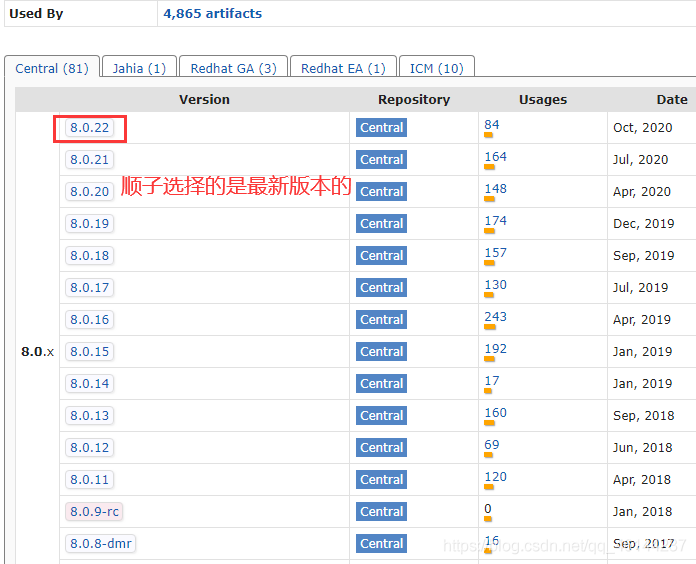Open version 8.0.20 link

coord(89,192)
